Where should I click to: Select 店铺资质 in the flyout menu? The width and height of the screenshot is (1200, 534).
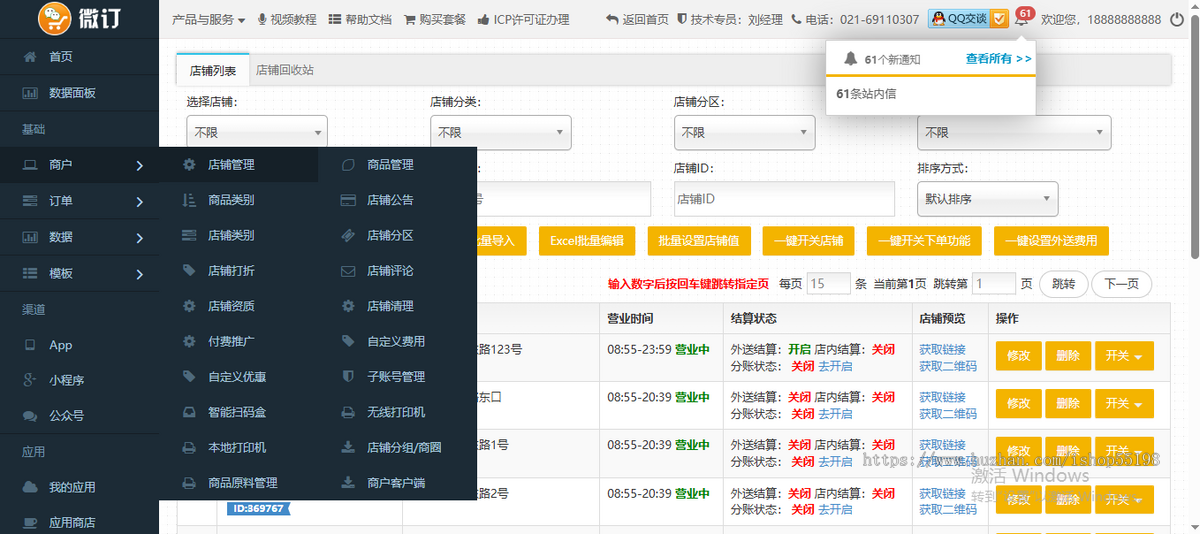tap(231, 306)
